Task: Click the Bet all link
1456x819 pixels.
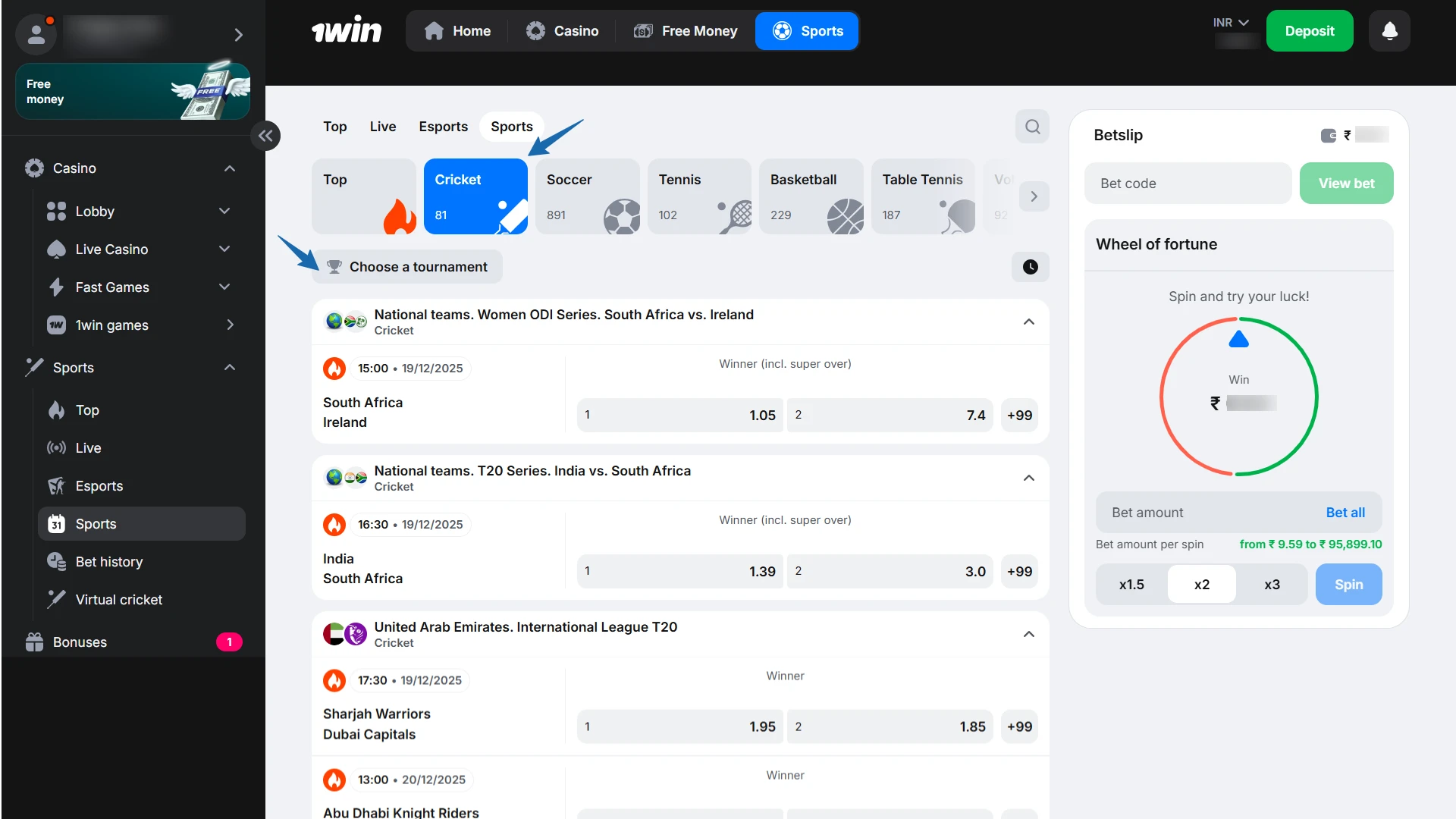Action: (1345, 513)
